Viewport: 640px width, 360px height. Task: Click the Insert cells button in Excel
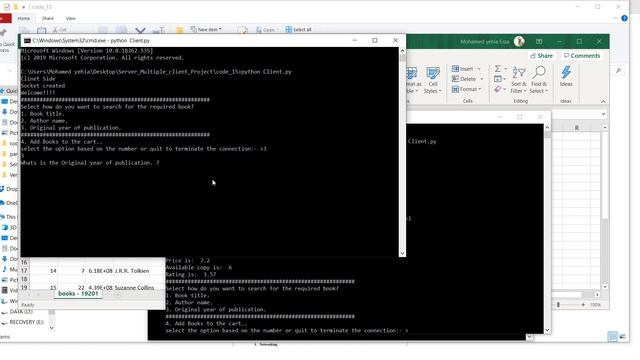tap(463, 69)
